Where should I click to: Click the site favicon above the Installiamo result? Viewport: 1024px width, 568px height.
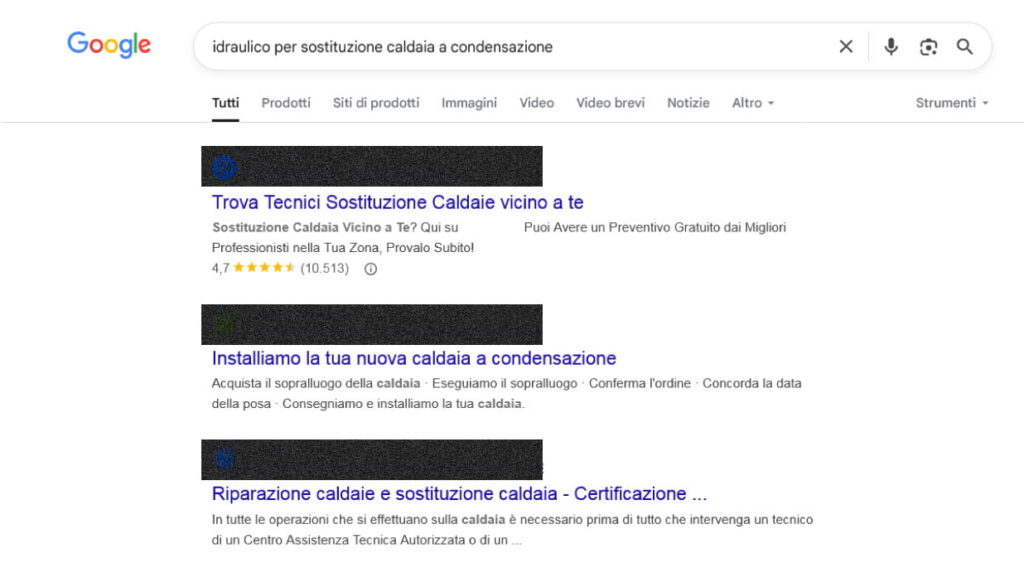[224, 324]
